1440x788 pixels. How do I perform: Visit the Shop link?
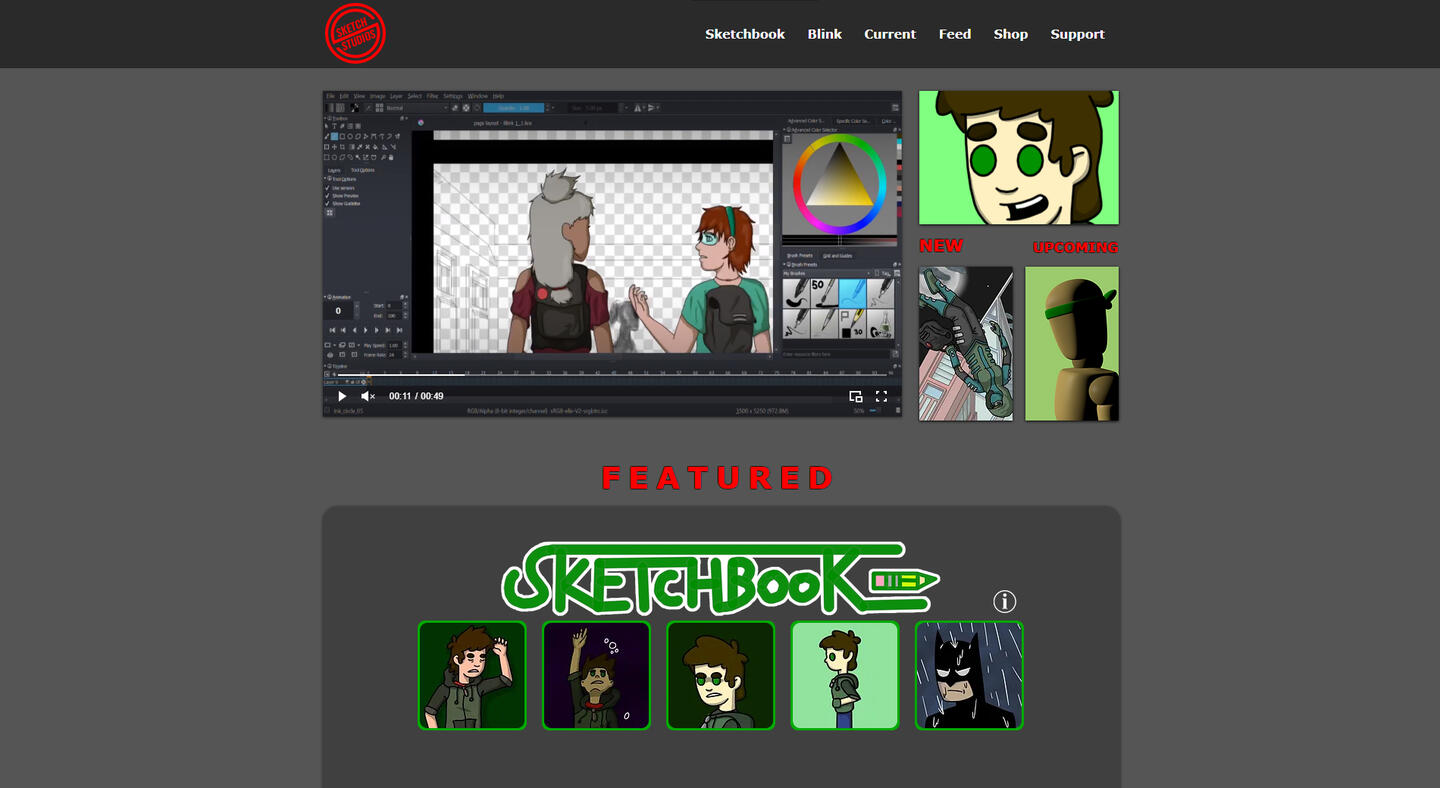click(x=1010, y=34)
